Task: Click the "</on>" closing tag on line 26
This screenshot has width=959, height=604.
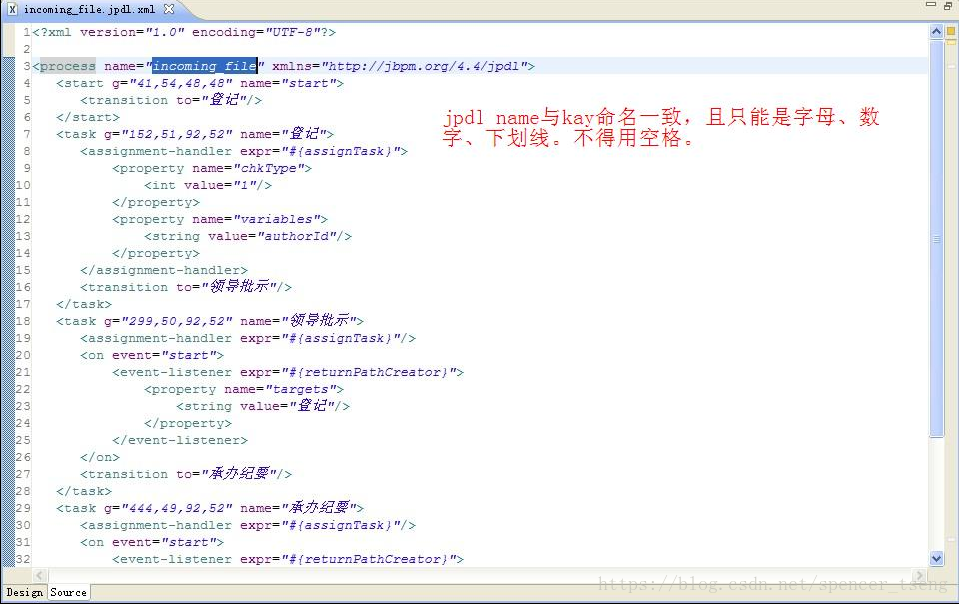Action: 100,457
